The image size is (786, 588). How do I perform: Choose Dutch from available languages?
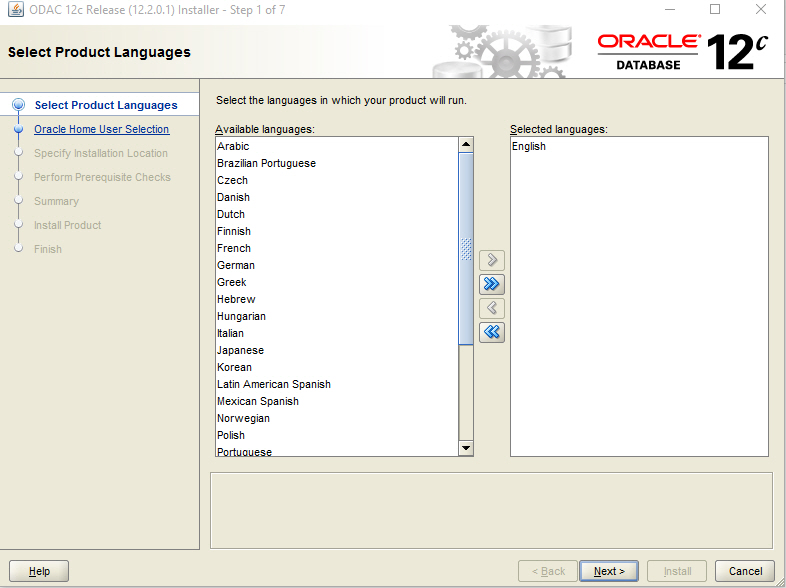[x=337, y=215]
